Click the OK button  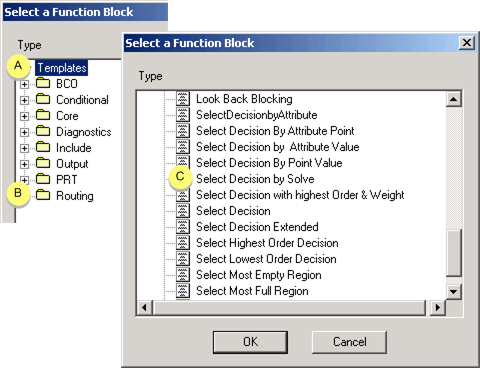click(x=250, y=342)
